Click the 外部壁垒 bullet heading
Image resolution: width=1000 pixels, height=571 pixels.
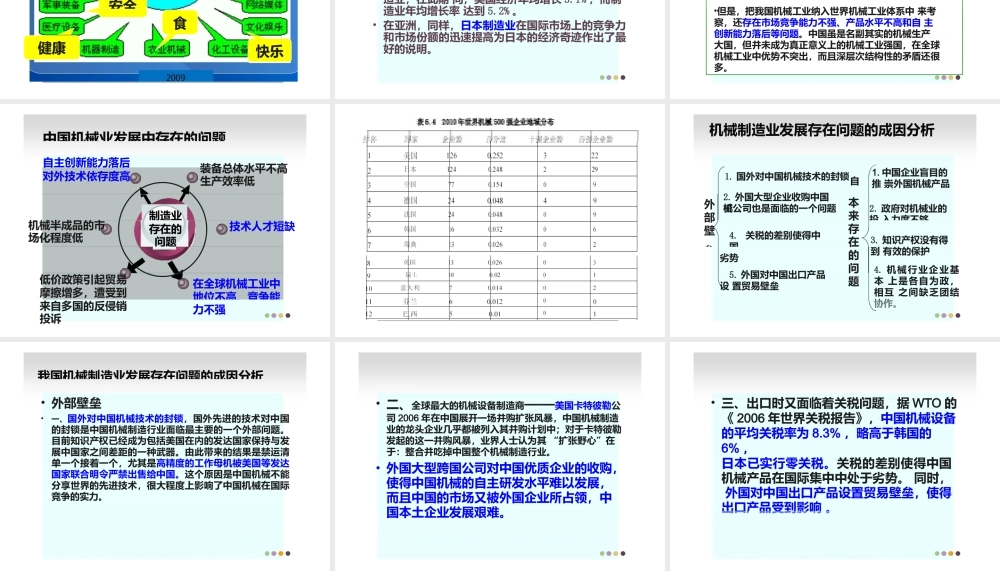coord(76,403)
